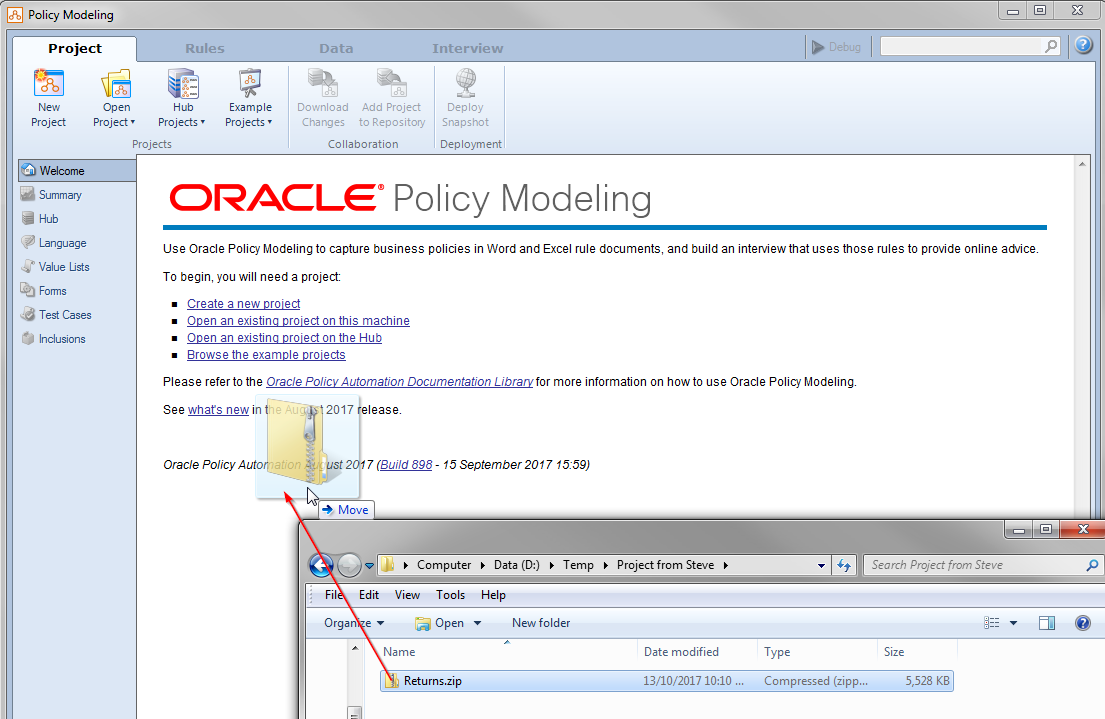Screen dimensions: 1105x719
Task: Click Open an existing project on this machine
Action: click(x=298, y=321)
